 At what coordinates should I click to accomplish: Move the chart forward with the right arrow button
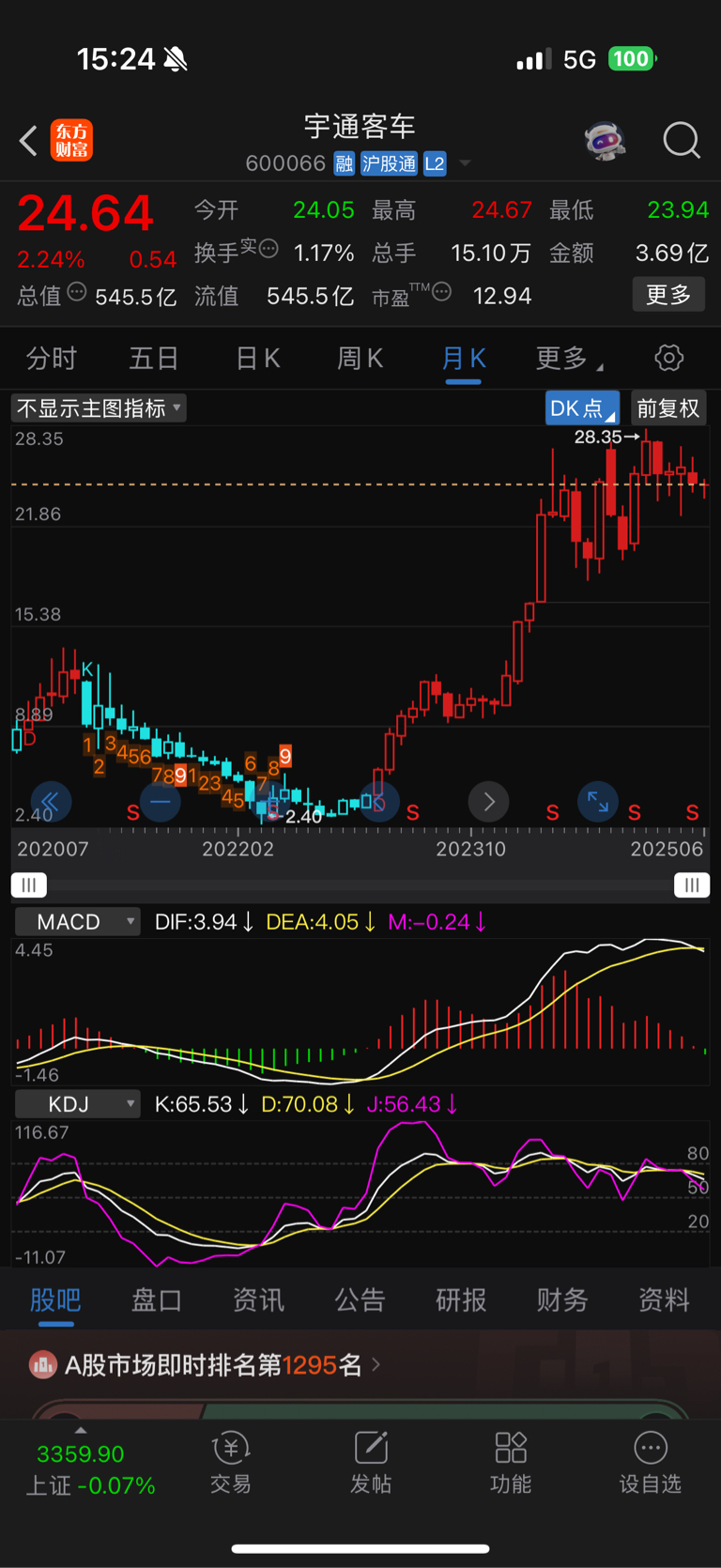488,802
